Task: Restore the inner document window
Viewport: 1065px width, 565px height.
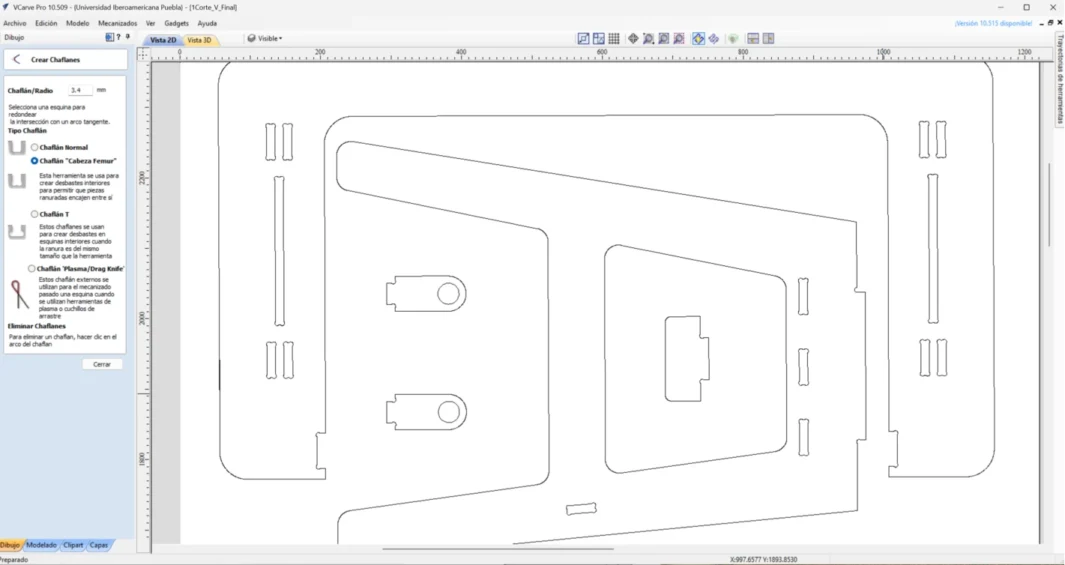Action: [1051, 23]
